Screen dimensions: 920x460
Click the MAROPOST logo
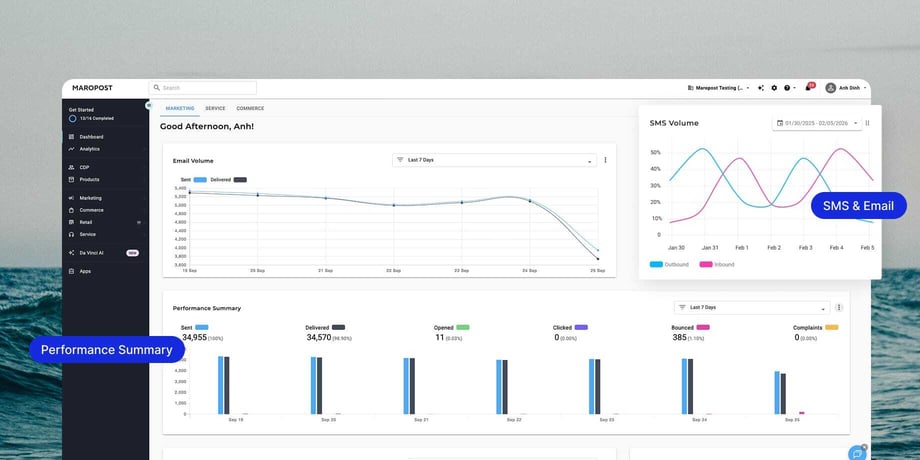point(92,88)
